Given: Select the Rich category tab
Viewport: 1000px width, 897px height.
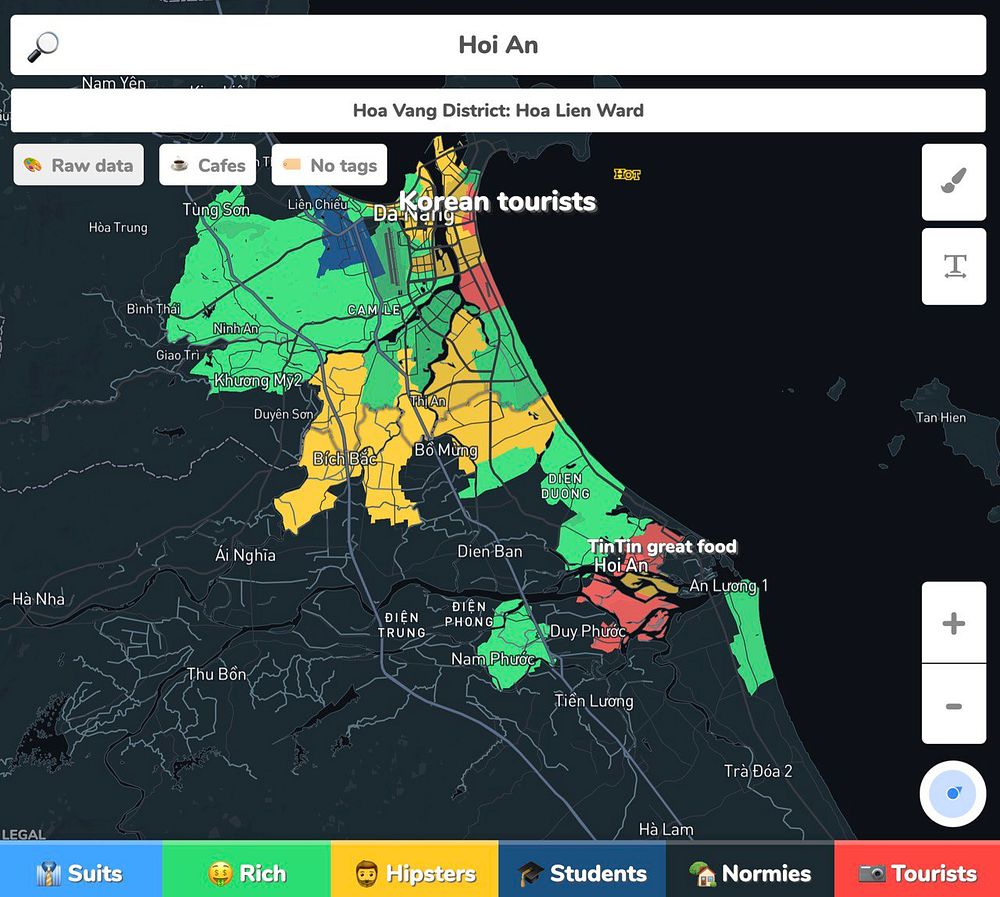Looking at the screenshot, I should tap(247, 872).
